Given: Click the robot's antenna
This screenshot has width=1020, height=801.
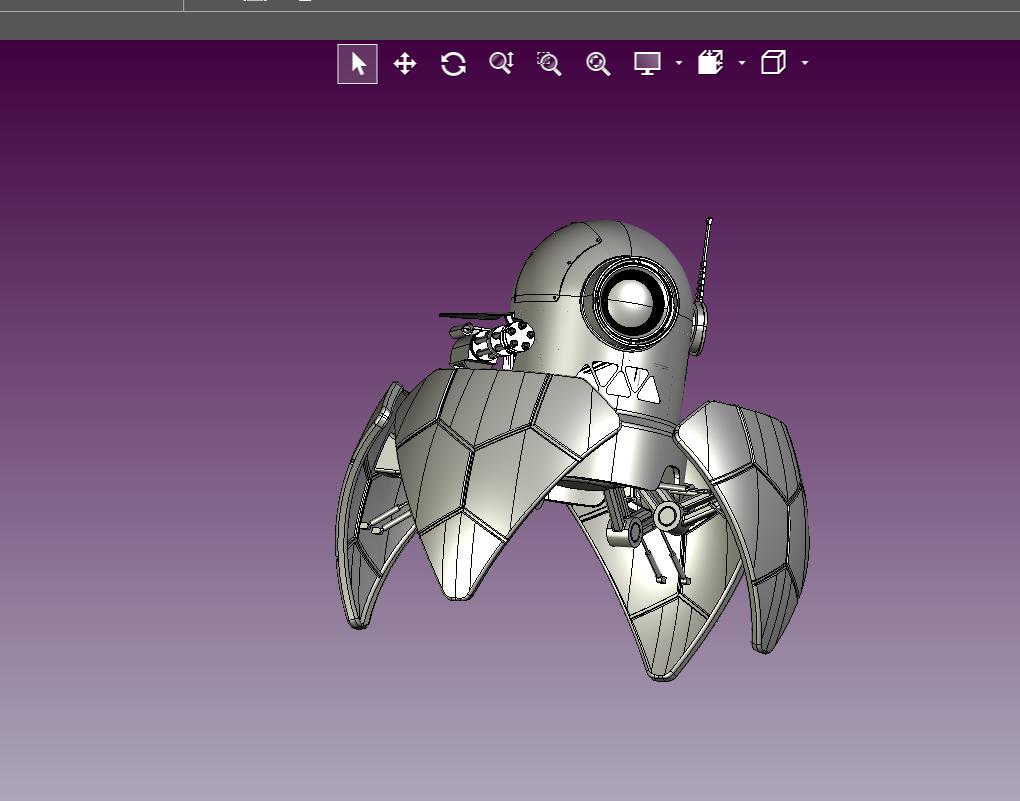Looking at the screenshot, I should tap(705, 260).
